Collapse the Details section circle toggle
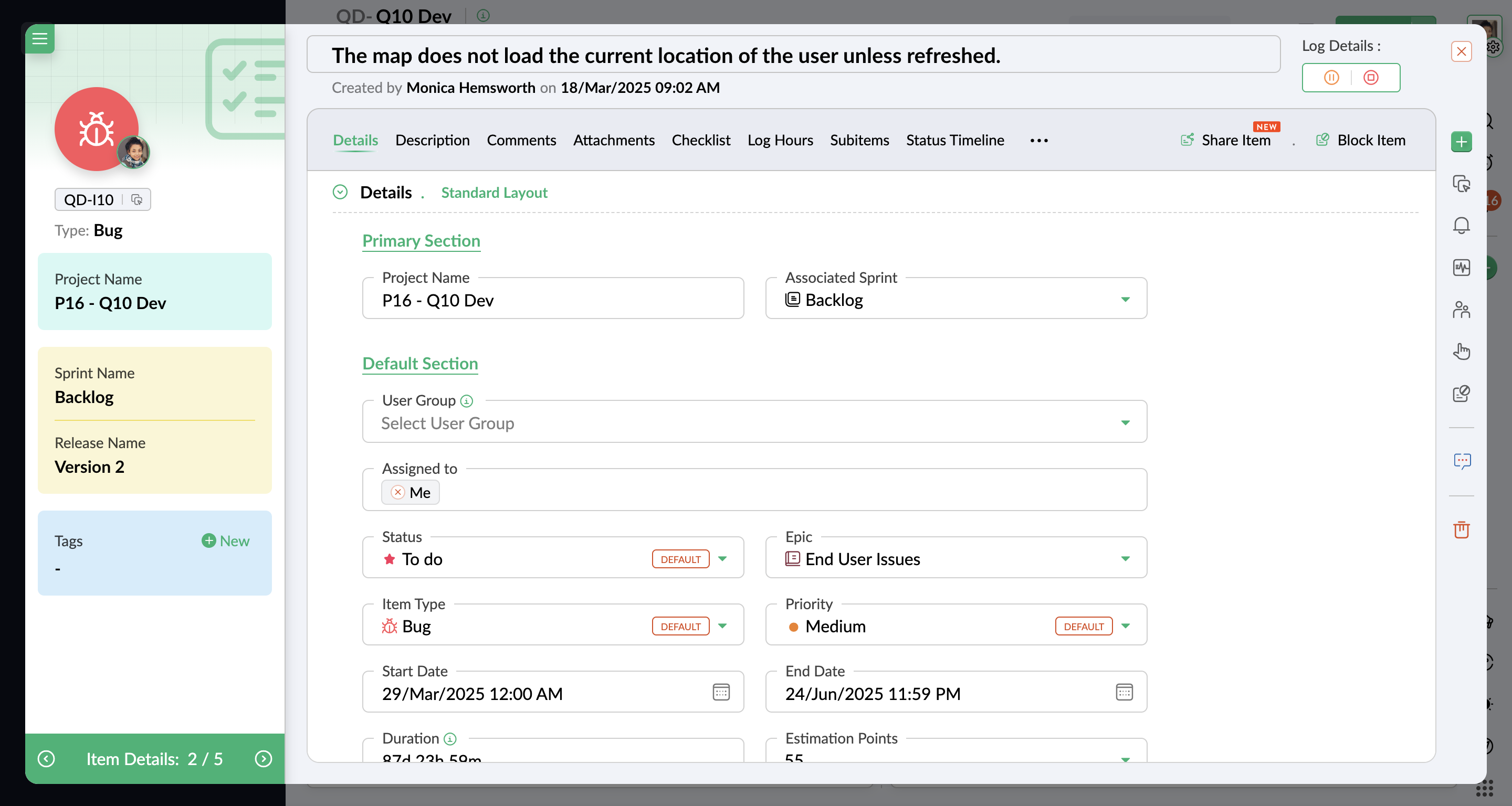Screen dimensions: 1512x806 [x=340, y=192]
